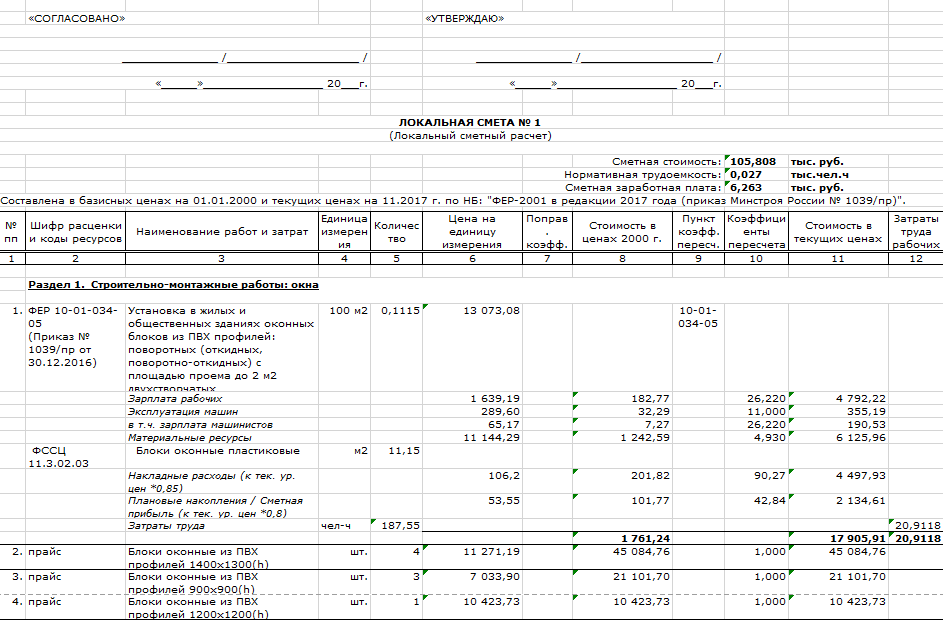The image size is (943, 620).
Task: Click the Сметная заработная плата value 6,263
Action: [747, 187]
